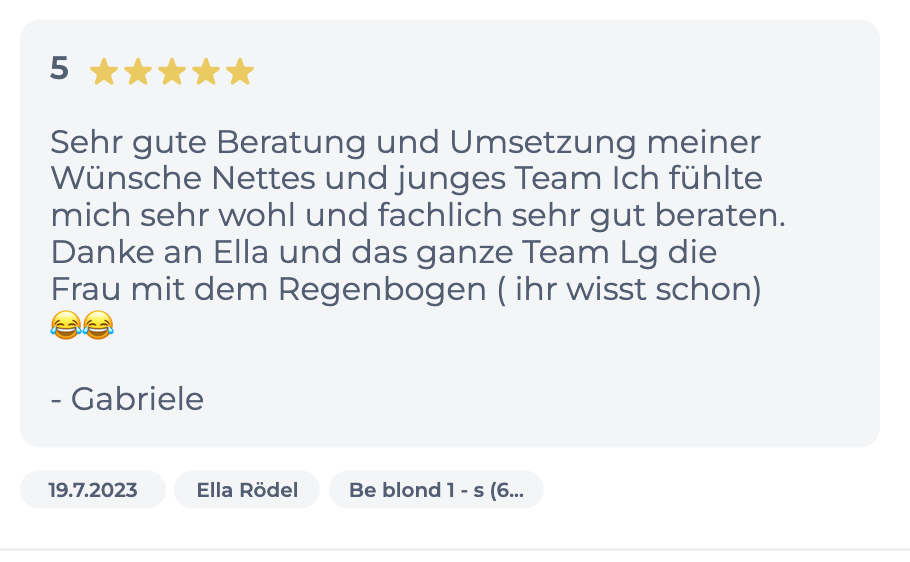Select the Ella Rödel stylist tag
Viewport: 910px width, 562px height.
click(x=247, y=490)
